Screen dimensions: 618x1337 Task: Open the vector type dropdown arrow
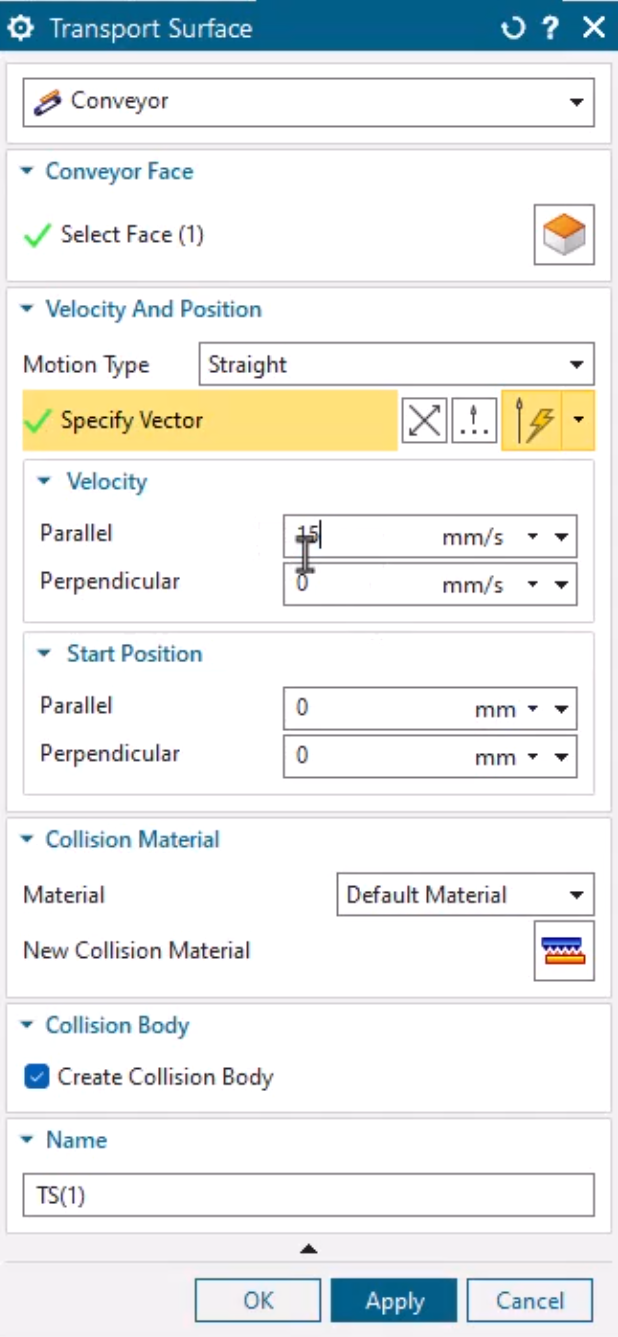579,421
